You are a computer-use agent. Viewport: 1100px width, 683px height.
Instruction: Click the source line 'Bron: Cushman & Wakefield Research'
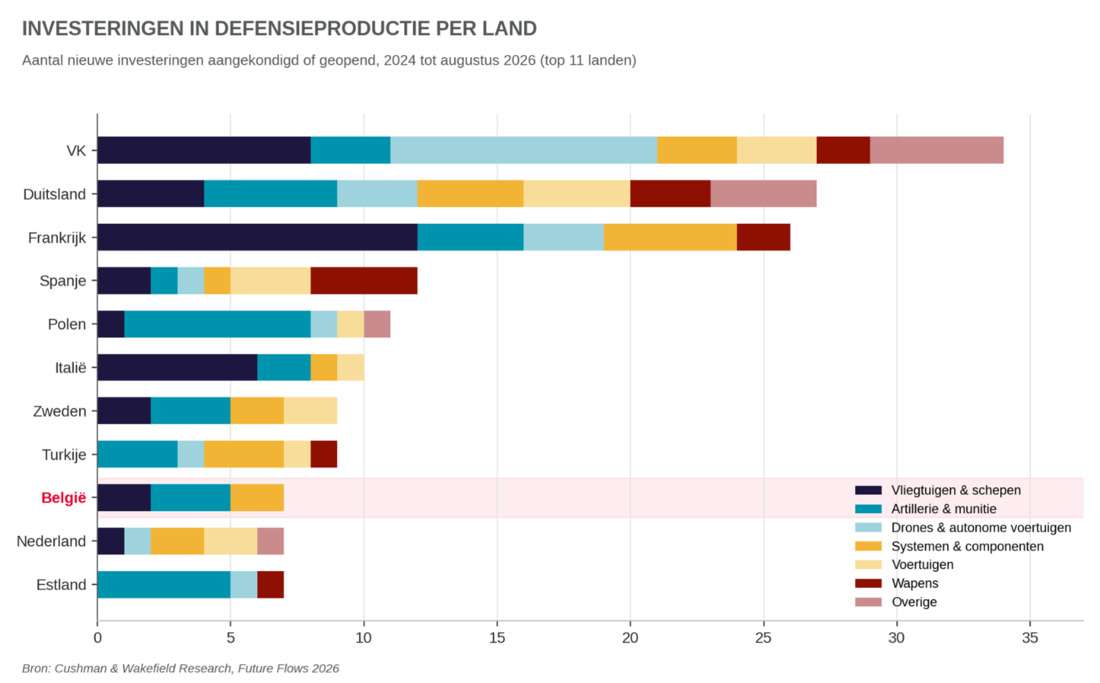[x=180, y=668]
